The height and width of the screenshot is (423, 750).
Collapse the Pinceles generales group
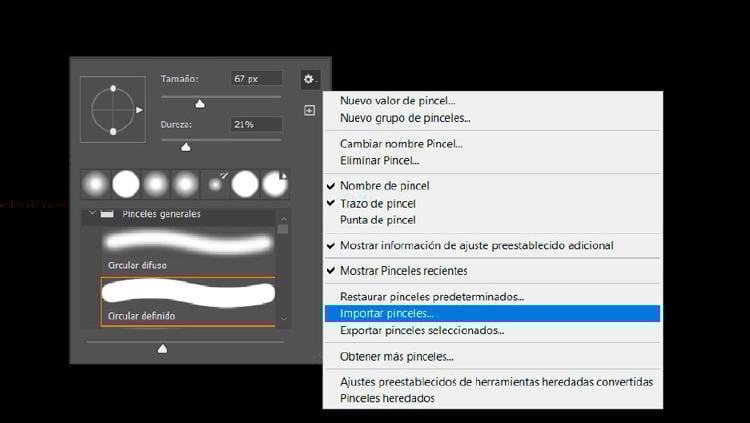click(92, 213)
